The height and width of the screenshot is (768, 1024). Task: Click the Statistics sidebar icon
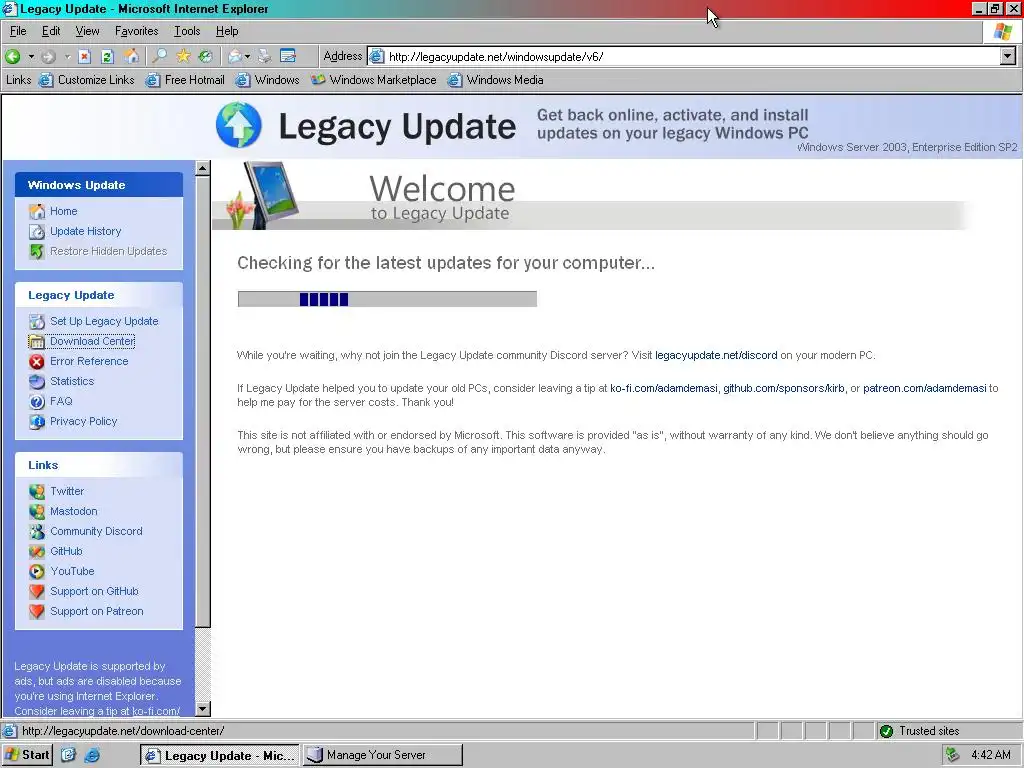tap(37, 381)
